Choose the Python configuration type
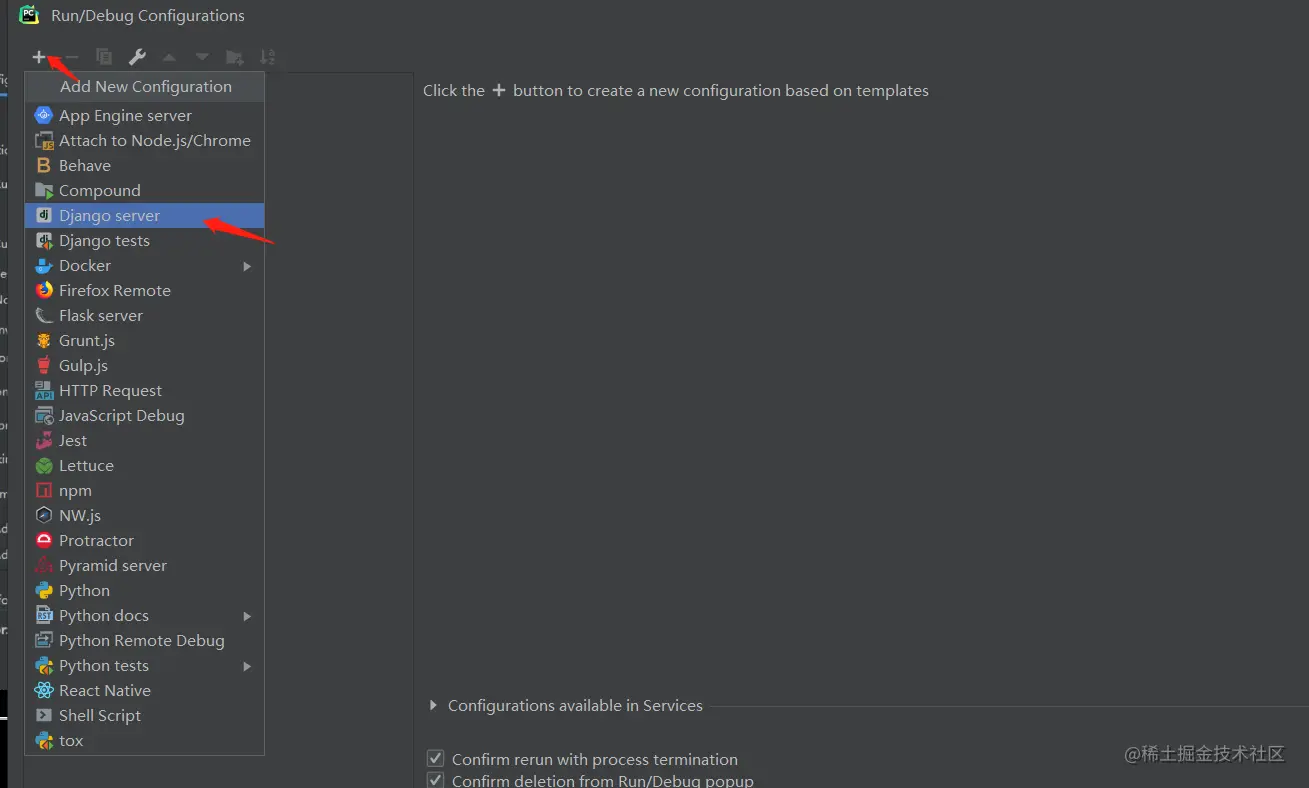 [145, 590]
